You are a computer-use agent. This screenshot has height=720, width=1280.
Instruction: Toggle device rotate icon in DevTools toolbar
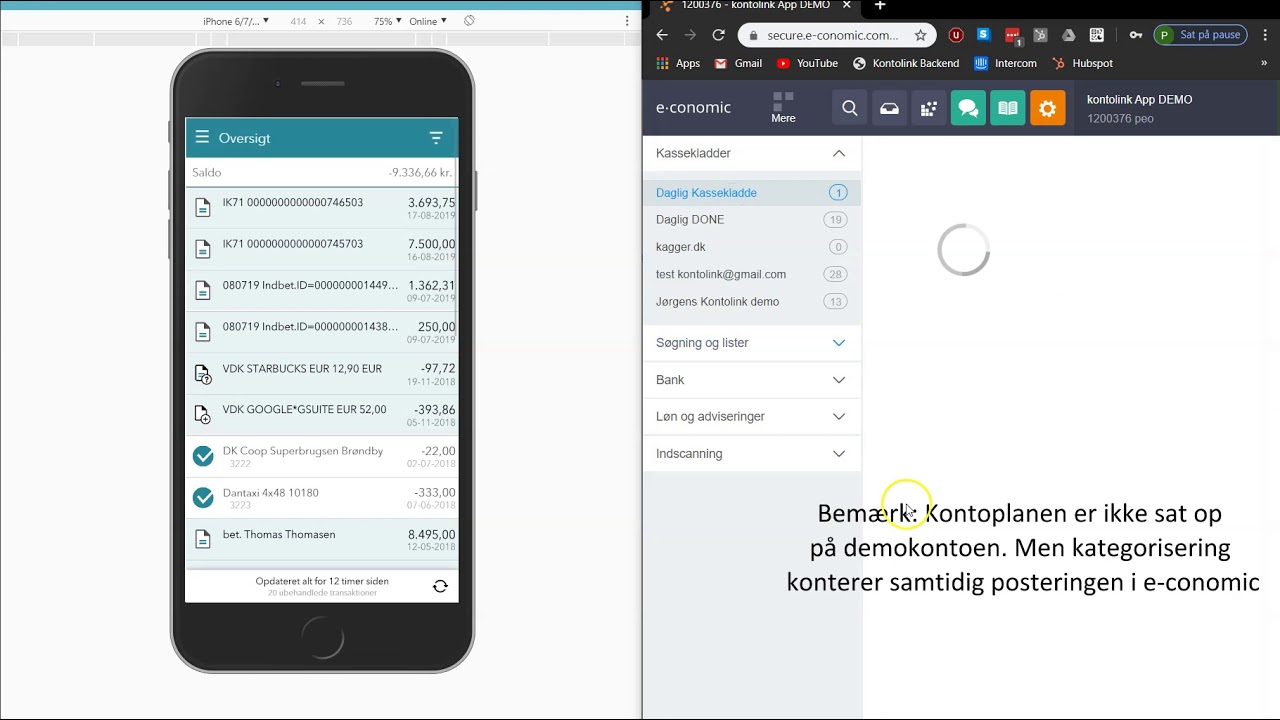pyautogui.click(x=469, y=21)
